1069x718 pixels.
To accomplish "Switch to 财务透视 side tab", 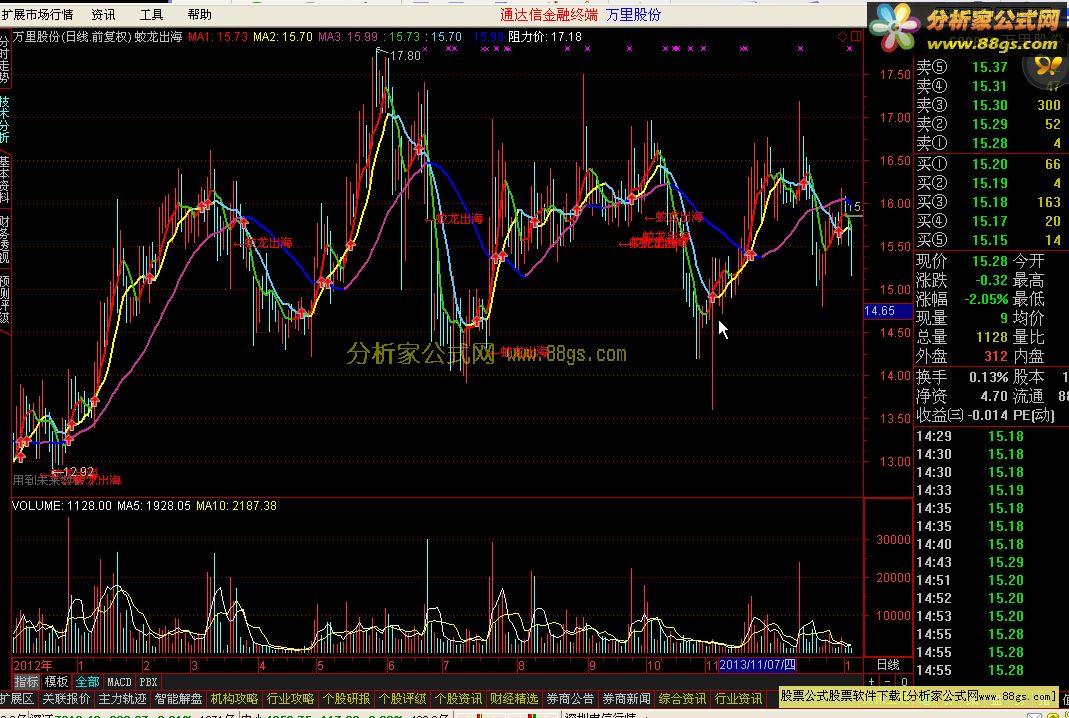I will [x=5, y=239].
